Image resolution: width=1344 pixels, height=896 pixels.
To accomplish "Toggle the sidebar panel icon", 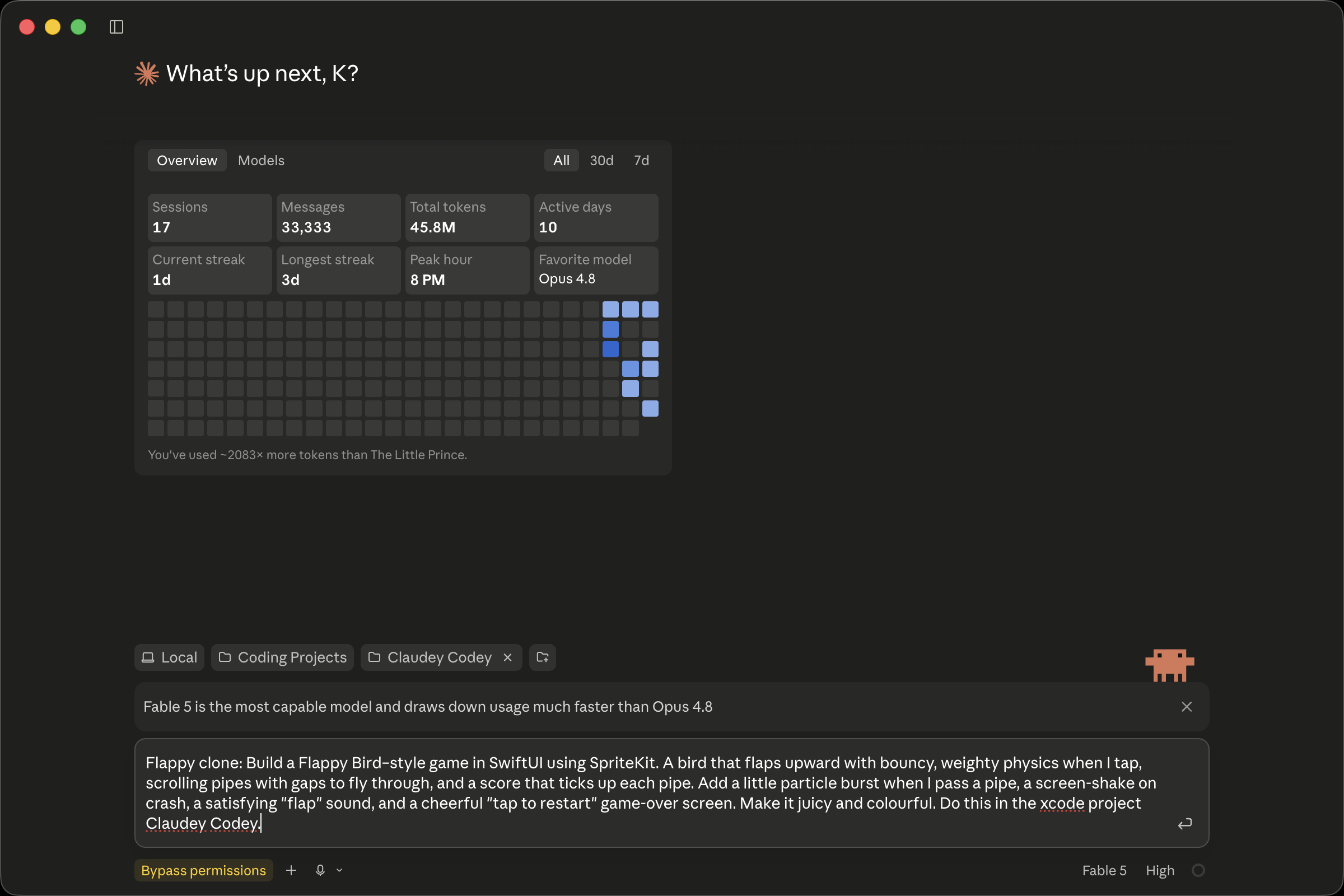I will 116,27.
